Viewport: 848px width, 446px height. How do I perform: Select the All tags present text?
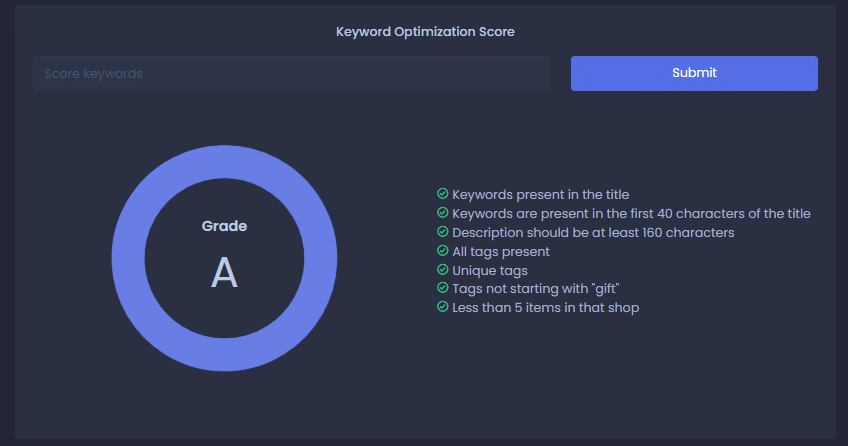click(501, 251)
